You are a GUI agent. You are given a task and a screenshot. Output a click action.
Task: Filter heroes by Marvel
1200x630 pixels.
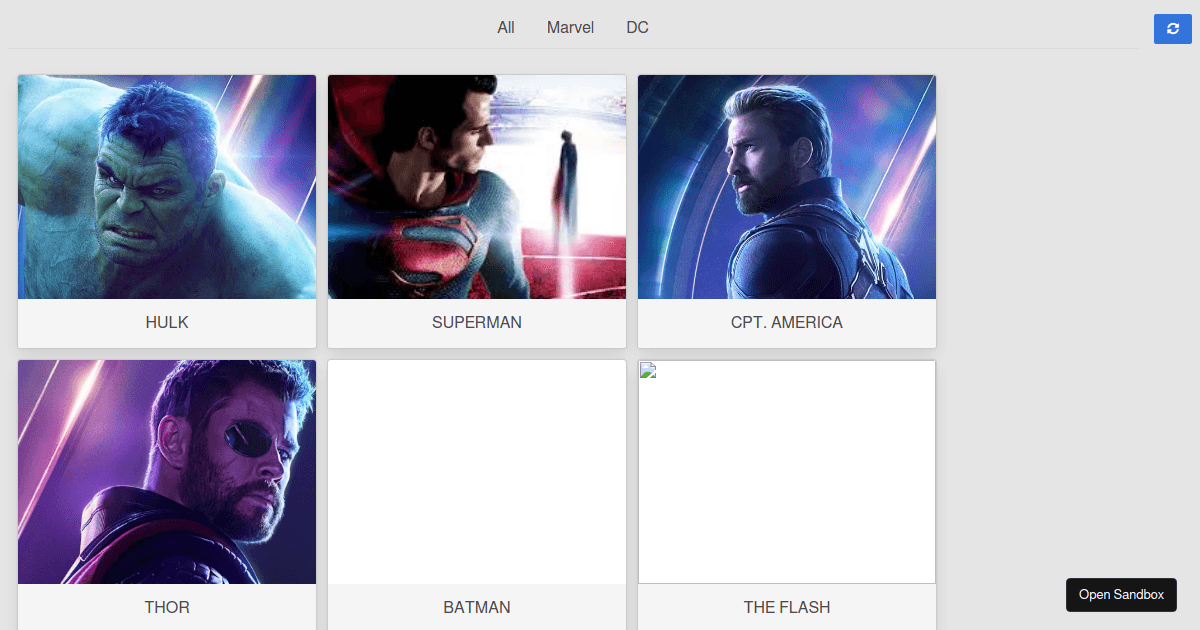coord(570,28)
